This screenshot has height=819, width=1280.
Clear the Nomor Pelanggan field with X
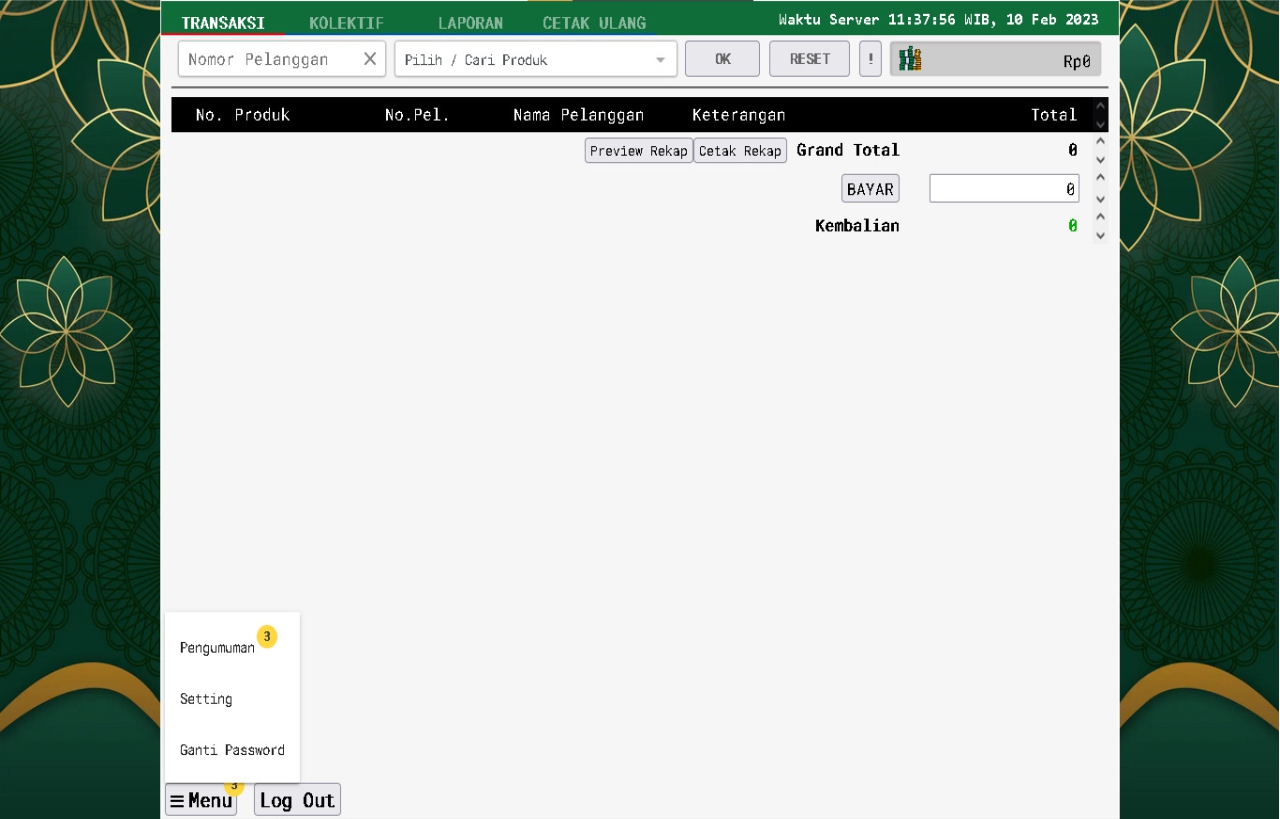coord(369,59)
